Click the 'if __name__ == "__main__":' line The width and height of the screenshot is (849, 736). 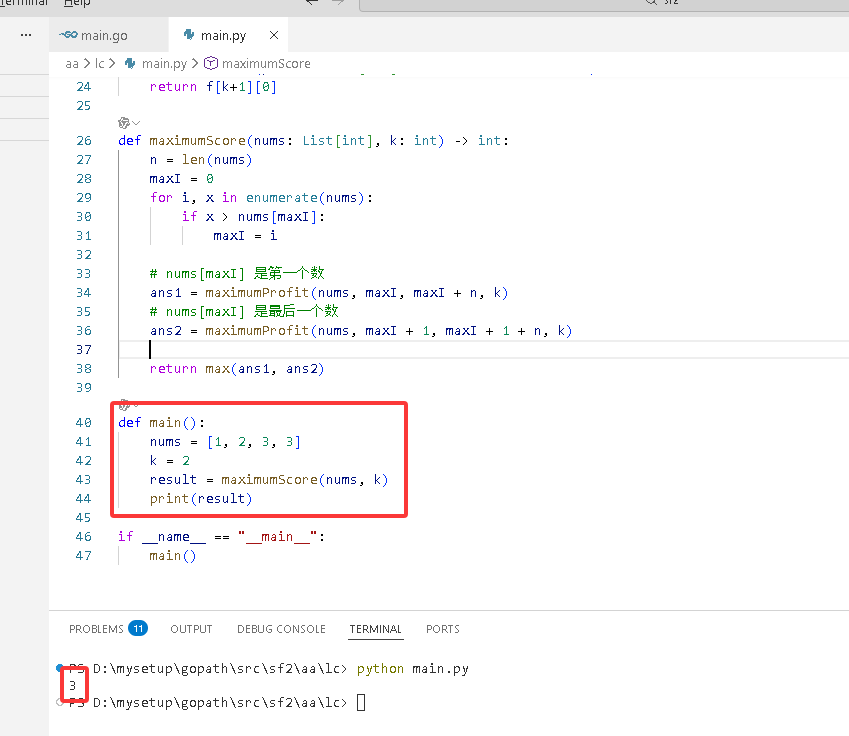tap(221, 537)
